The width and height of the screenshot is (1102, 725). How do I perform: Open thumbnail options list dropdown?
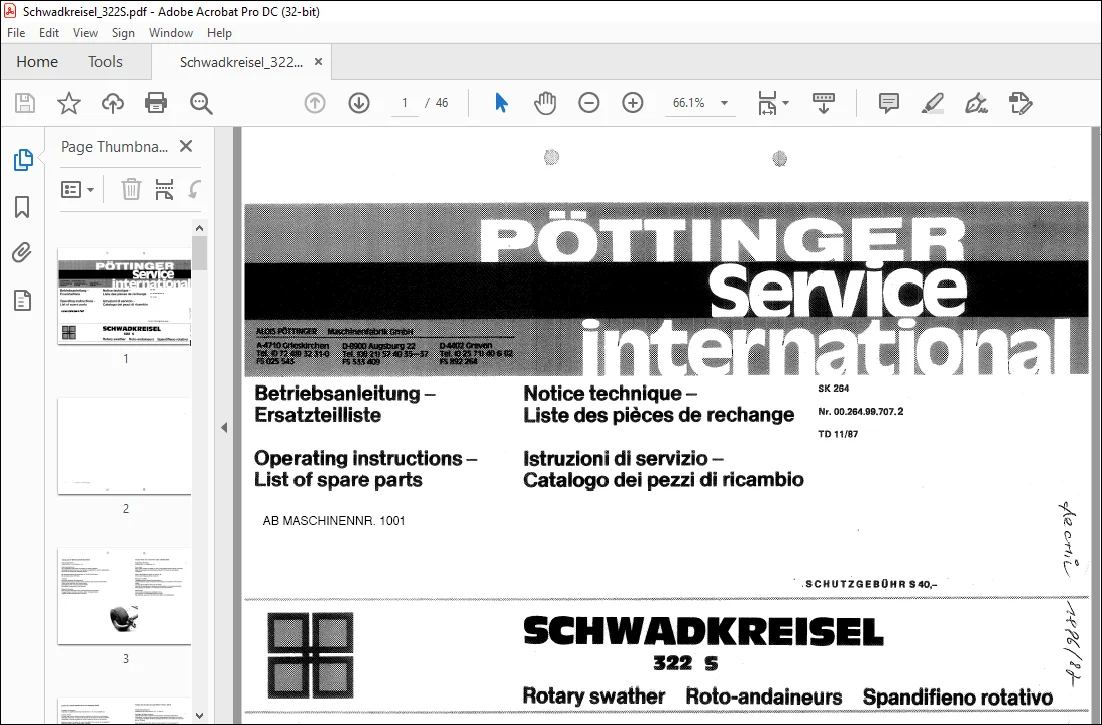77,190
